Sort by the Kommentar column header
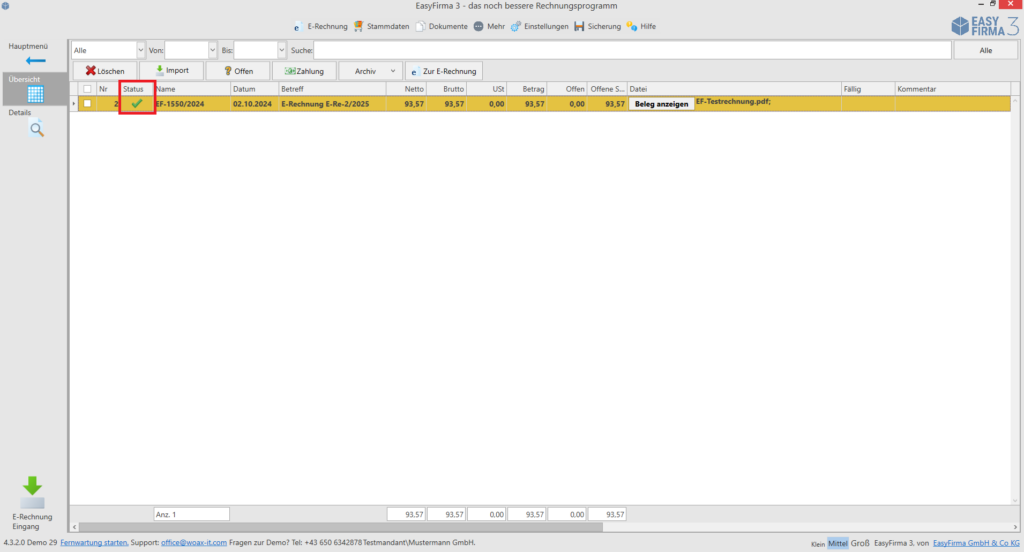 pyautogui.click(x=952, y=89)
